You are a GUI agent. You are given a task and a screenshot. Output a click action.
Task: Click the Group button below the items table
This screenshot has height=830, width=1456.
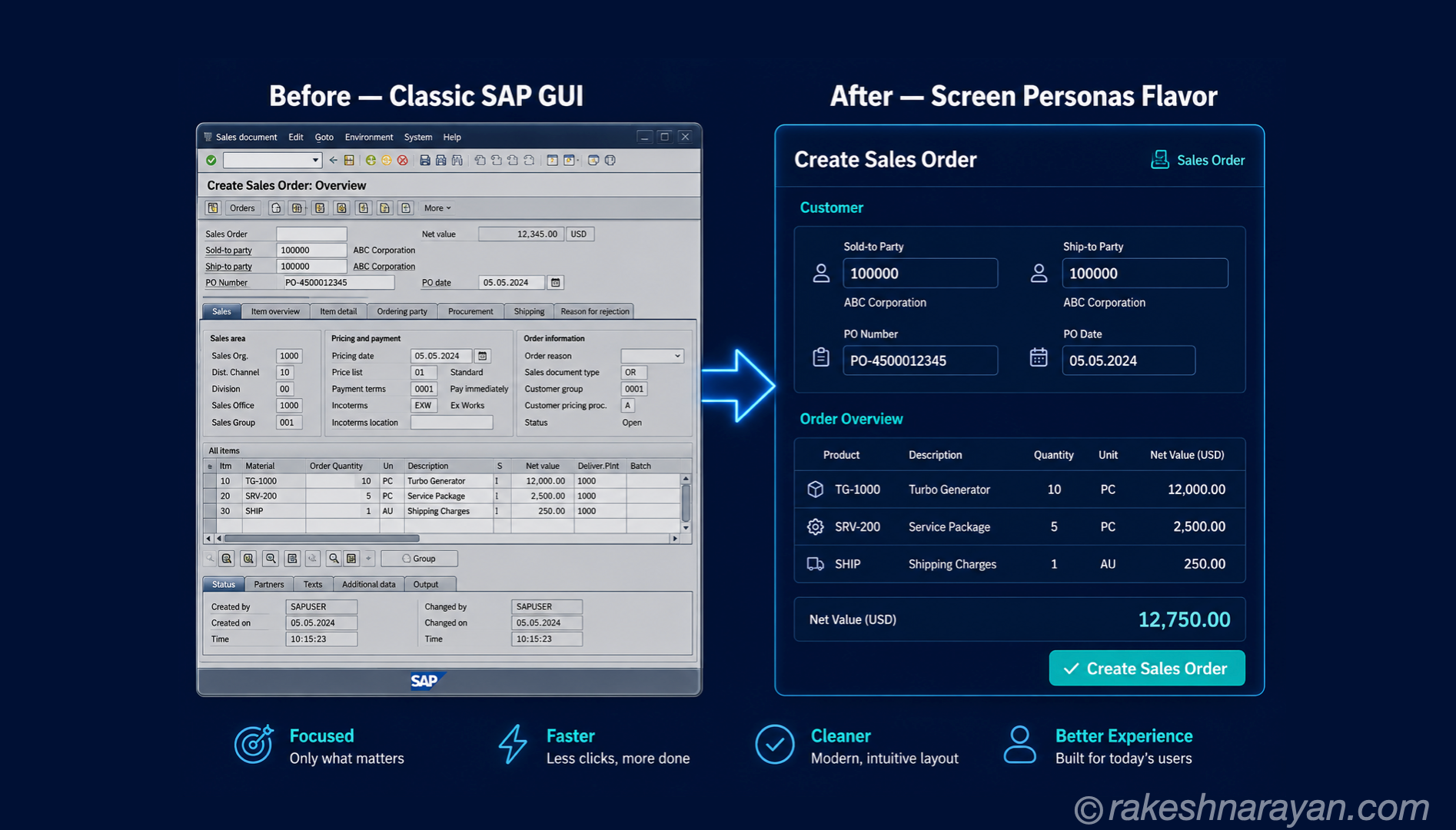coord(419,559)
